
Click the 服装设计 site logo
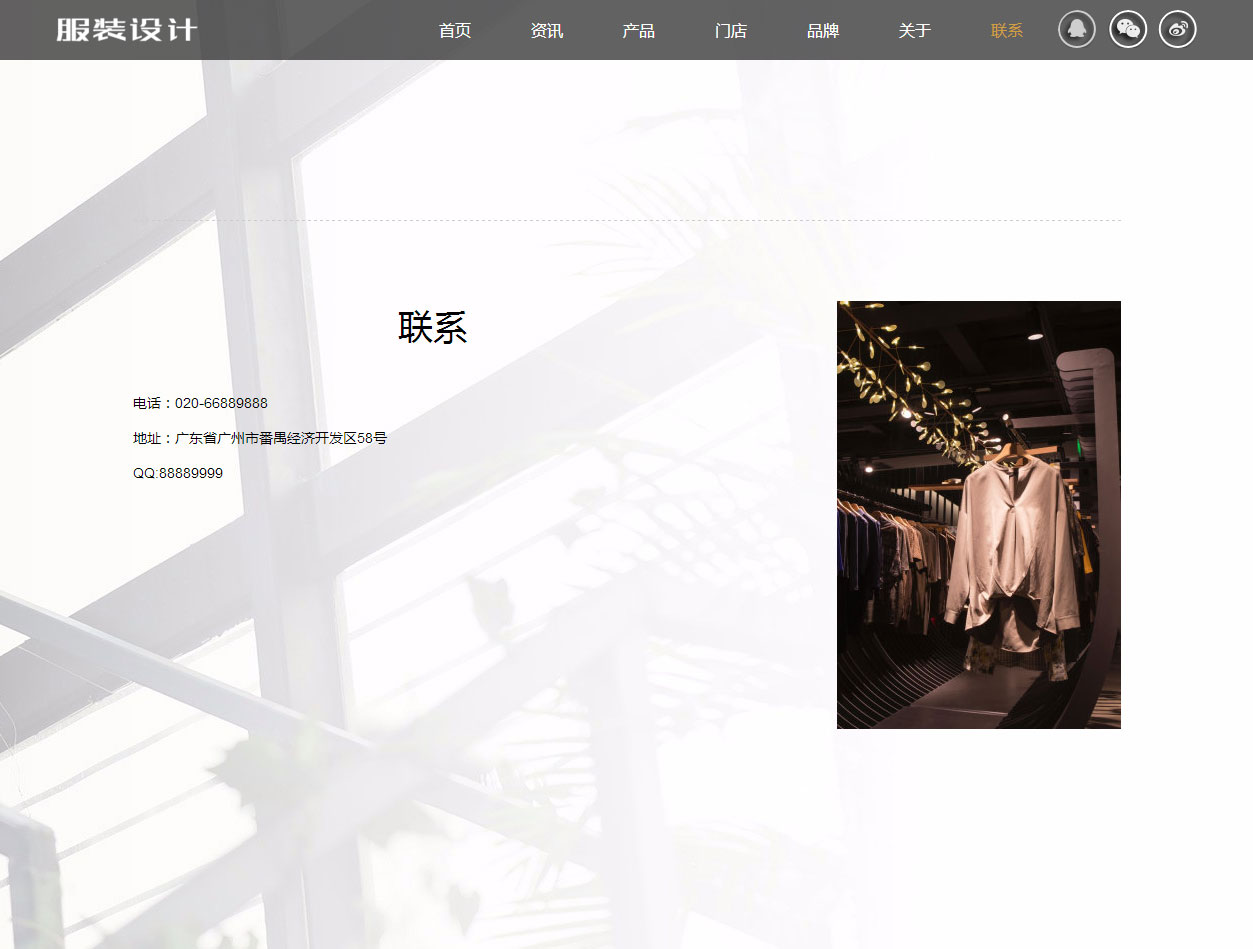pyautogui.click(x=127, y=30)
